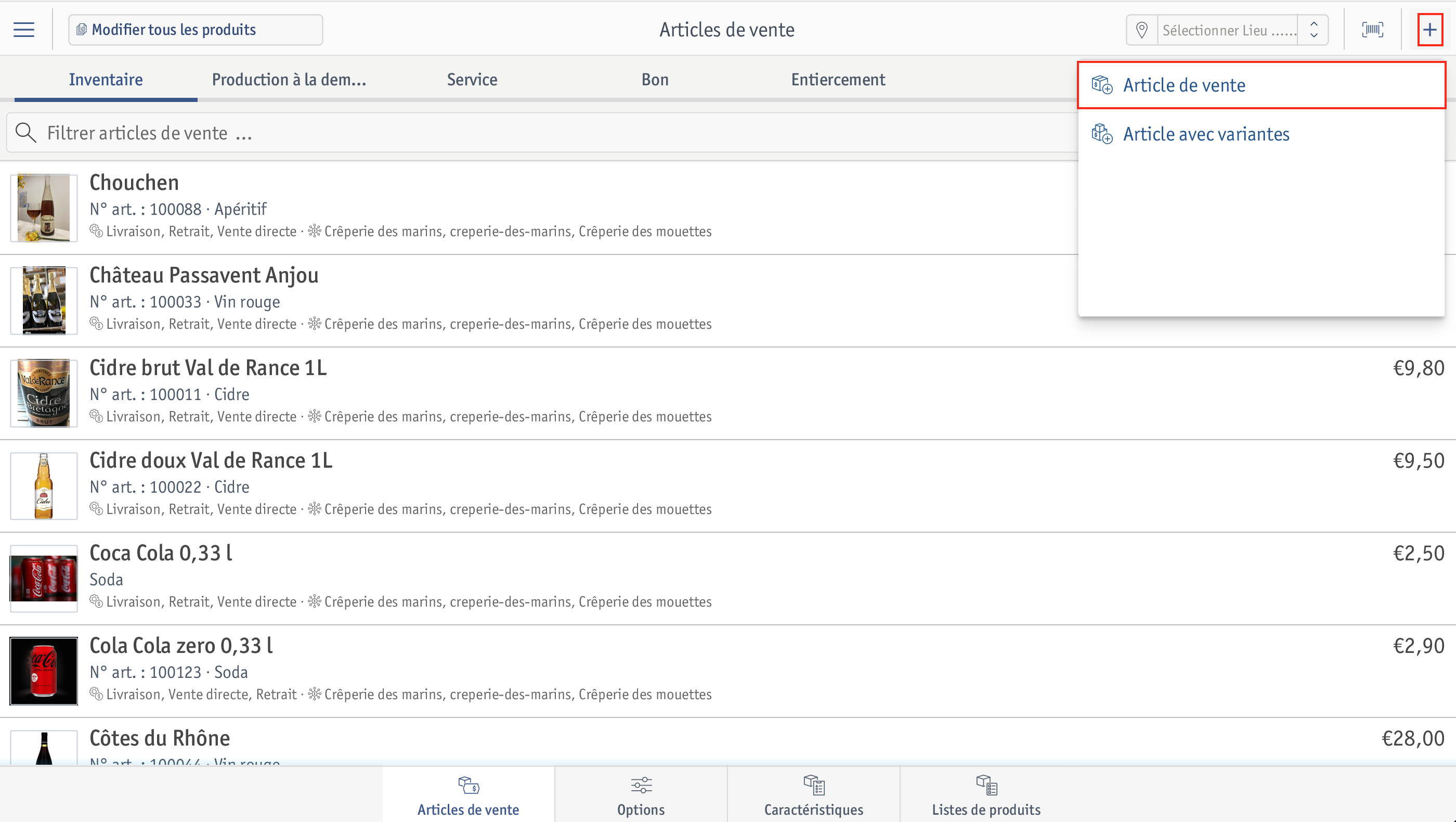Click location flower icon in Chouchen row
The image size is (1456, 822).
[x=314, y=231]
